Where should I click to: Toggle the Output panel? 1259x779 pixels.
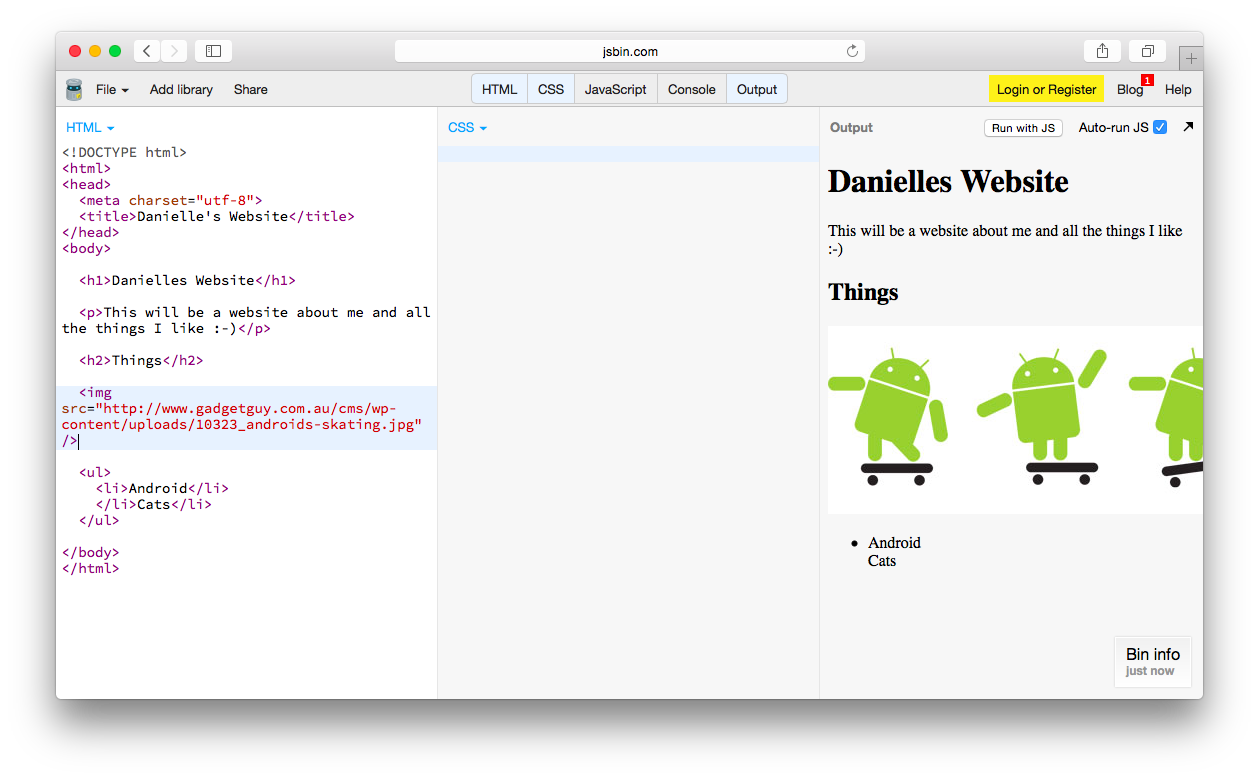click(757, 89)
